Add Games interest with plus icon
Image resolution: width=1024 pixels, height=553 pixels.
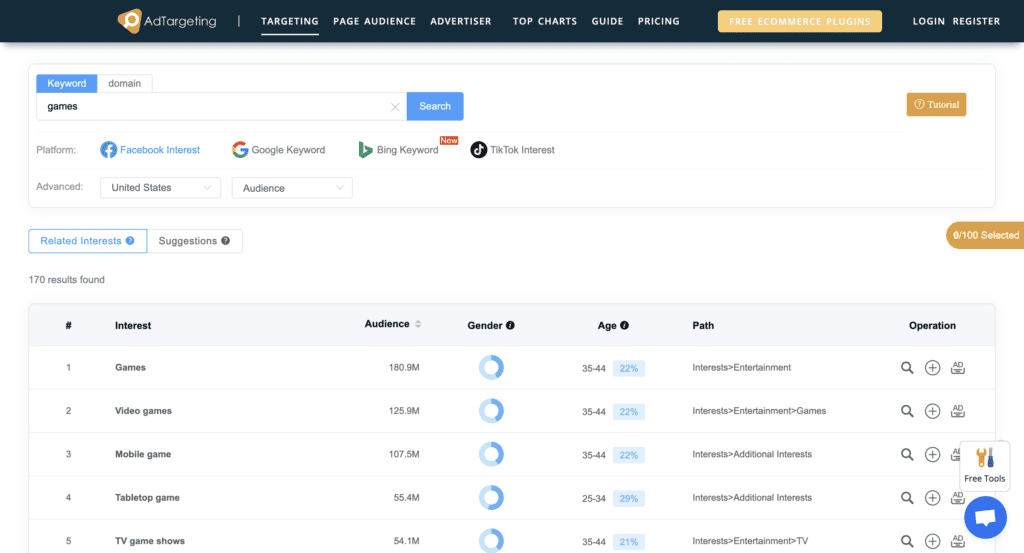pos(933,368)
